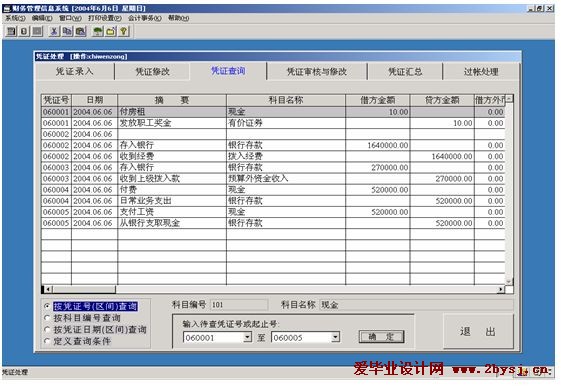Click the Cut scissors toolbar icon
561x386 pixels.
tap(54, 31)
